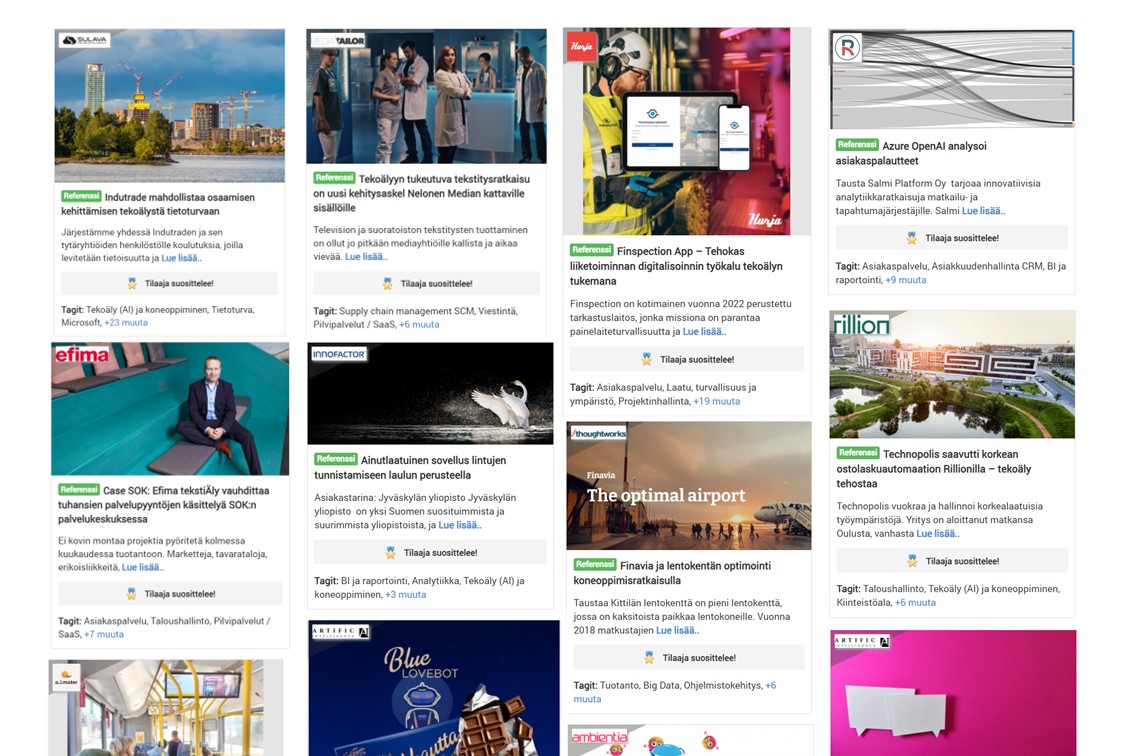Open Technopolis Rillion reference title
This screenshot has height=756, width=1134.
tap(934, 469)
